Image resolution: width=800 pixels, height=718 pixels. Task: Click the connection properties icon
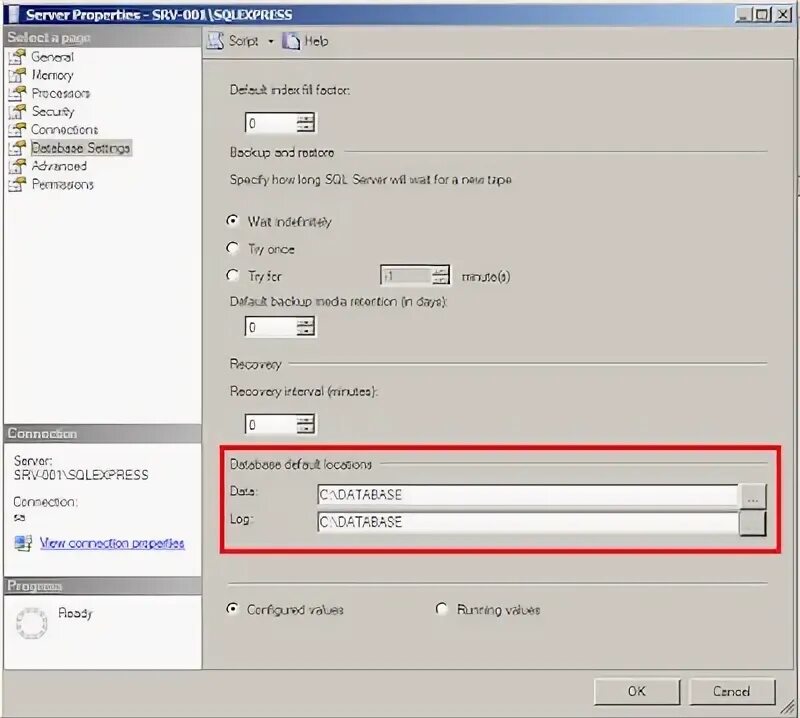[23, 543]
